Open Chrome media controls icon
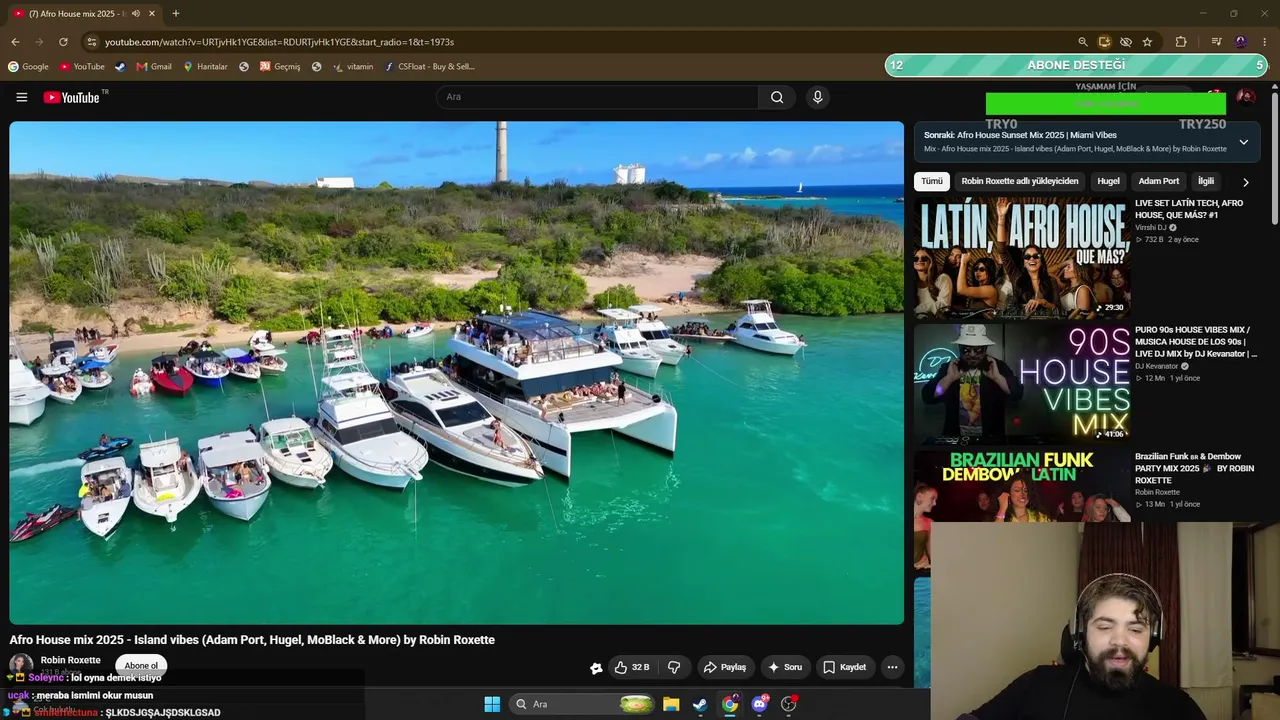This screenshot has height=720, width=1280. [1216, 42]
